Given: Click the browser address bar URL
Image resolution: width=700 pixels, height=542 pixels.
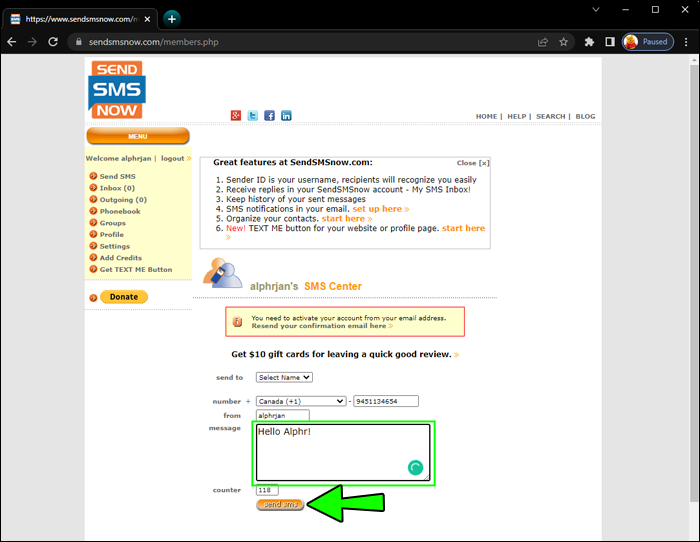Looking at the screenshot, I should (x=154, y=42).
